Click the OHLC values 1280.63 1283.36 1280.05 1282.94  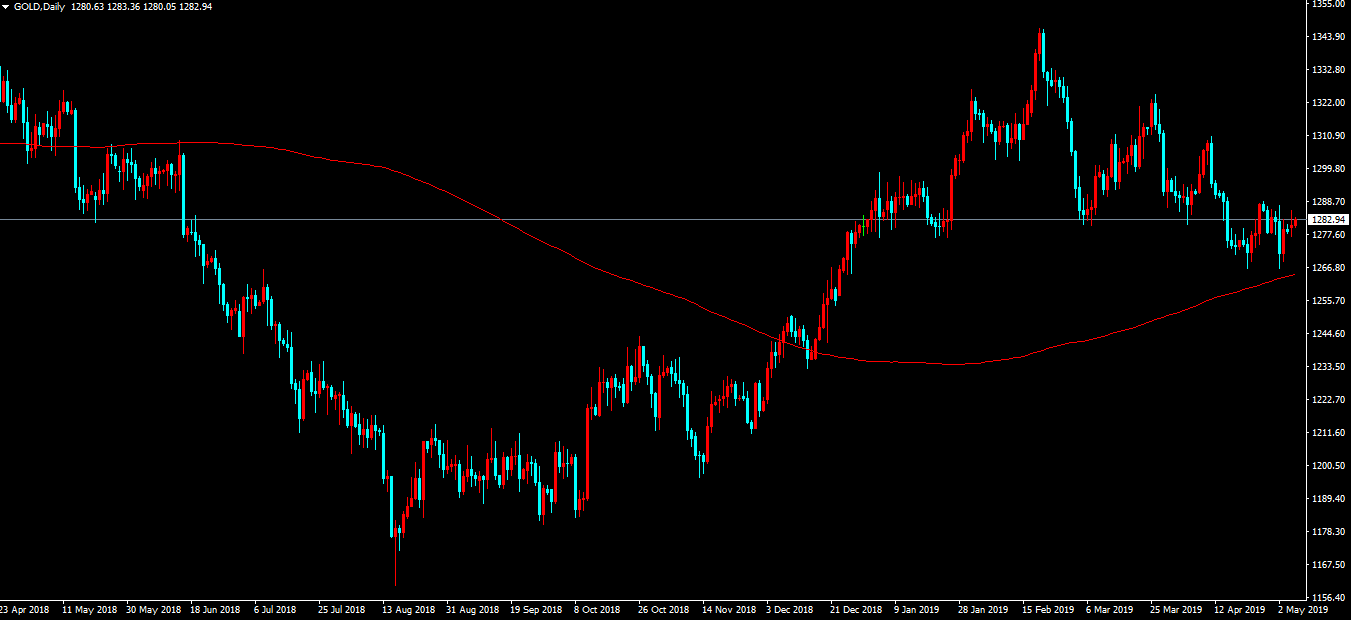click(140, 6)
